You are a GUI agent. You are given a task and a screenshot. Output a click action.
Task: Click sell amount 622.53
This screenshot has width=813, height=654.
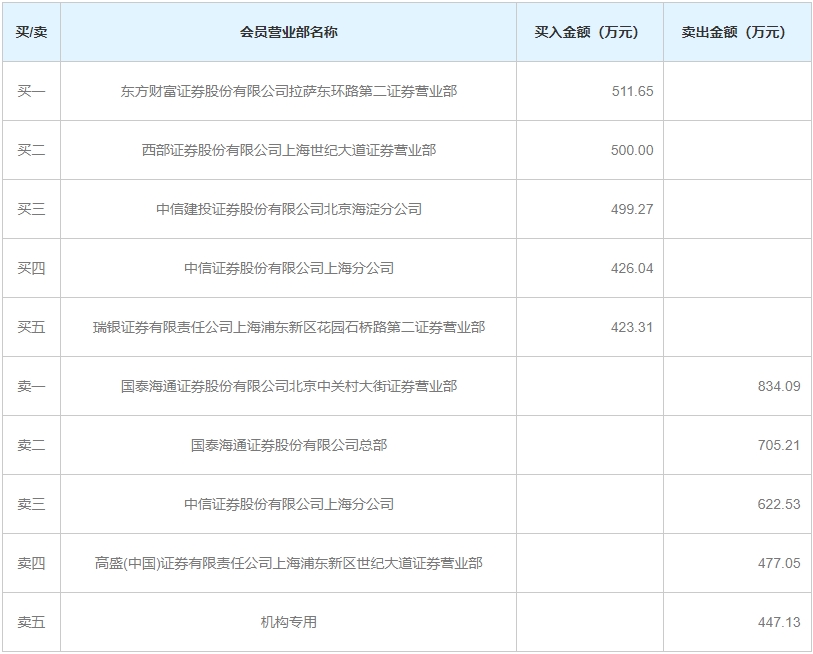coord(779,504)
